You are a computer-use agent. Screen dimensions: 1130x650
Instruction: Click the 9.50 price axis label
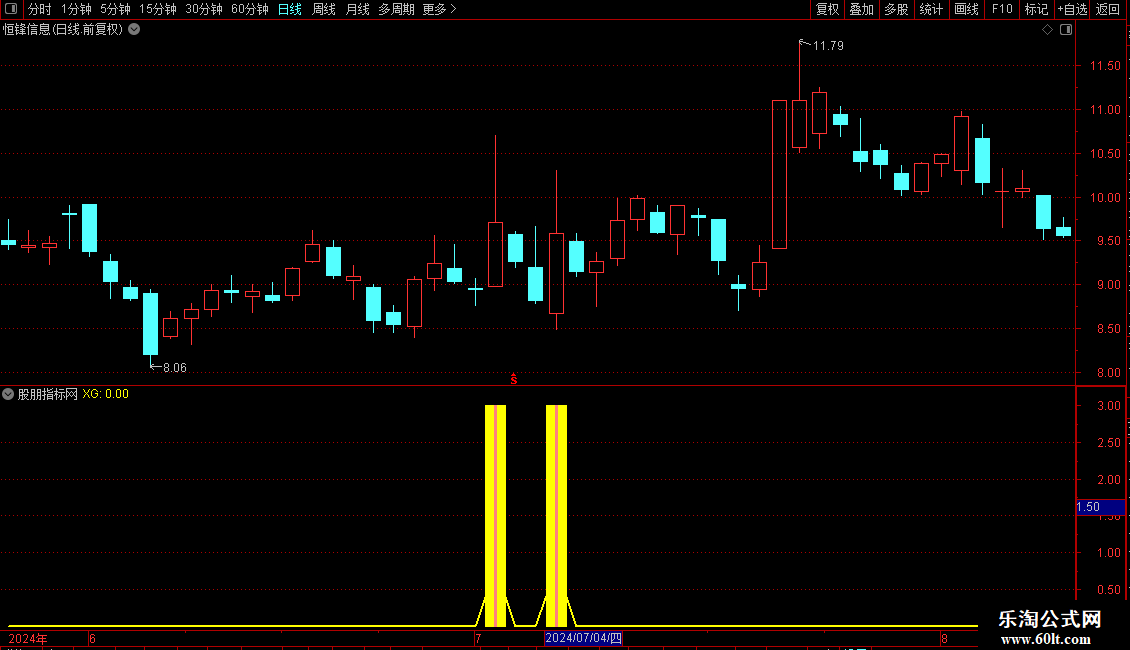click(x=1108, y=241)
